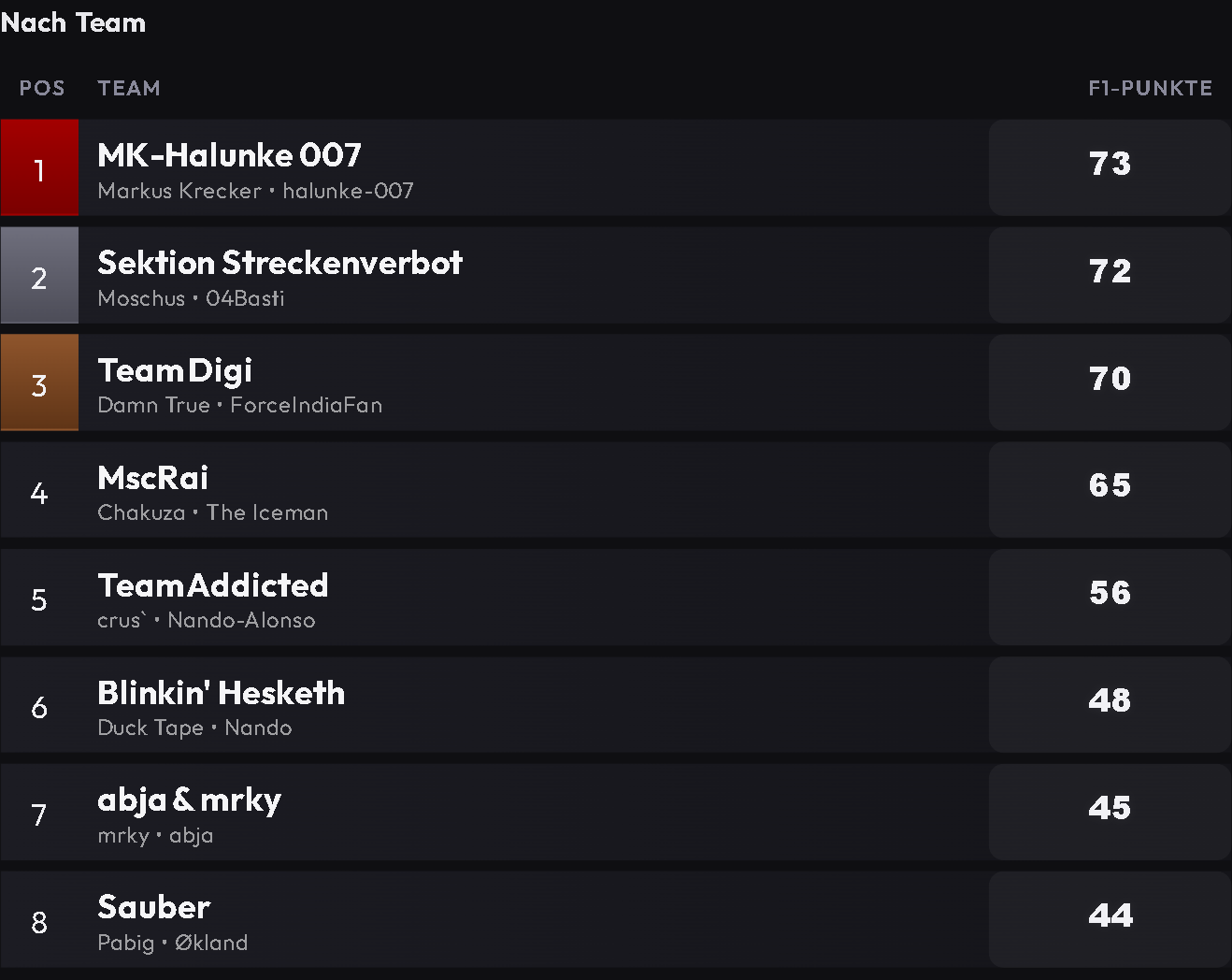The height and width of the screenshot is (980, 1232).
Task: Open the MK-Halunke 007 team row
Action: point(616,168)
